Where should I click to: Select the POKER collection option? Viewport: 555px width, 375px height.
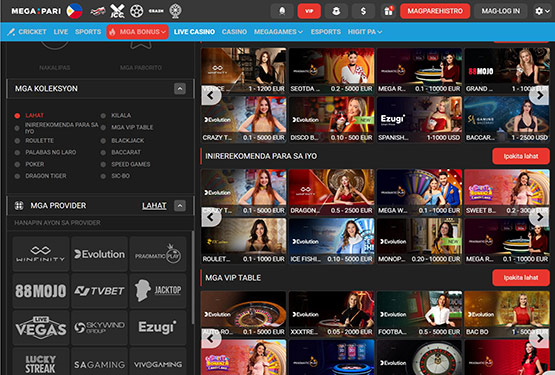pyautogui.click(x=29, y=164)
